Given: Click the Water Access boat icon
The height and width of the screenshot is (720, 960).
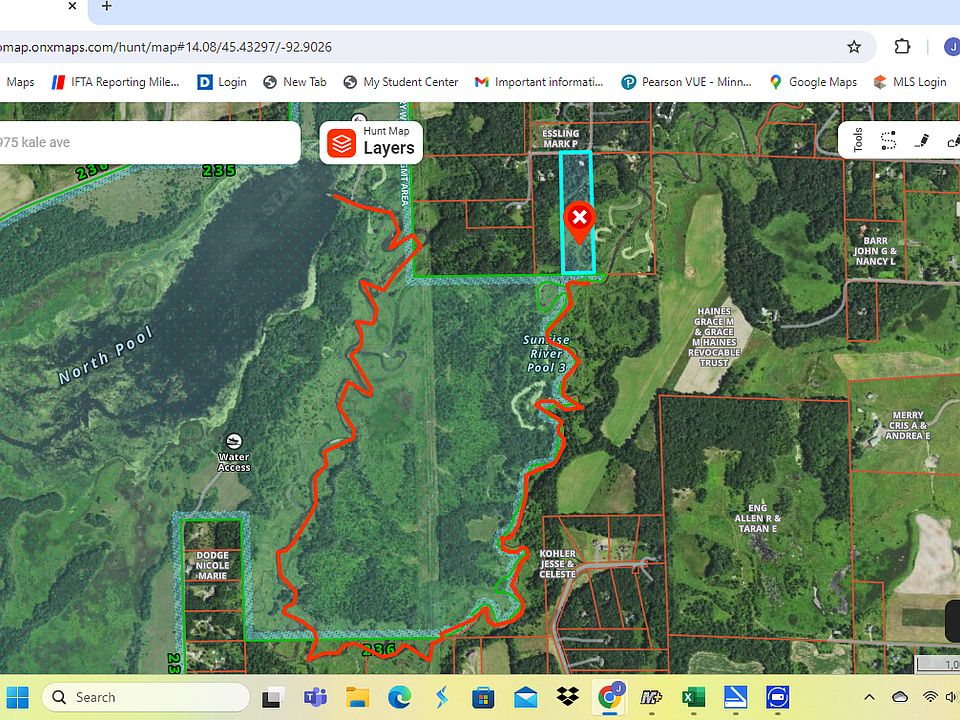Looking at the screenshot, I should coord(234,442).
